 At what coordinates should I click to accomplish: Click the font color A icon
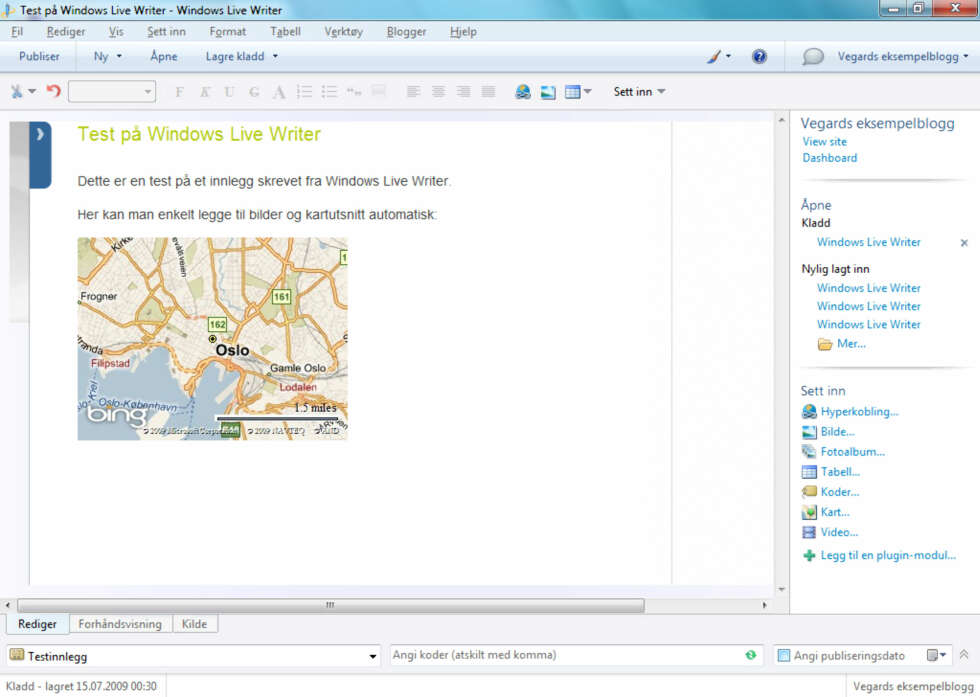(x=279, y=92)
